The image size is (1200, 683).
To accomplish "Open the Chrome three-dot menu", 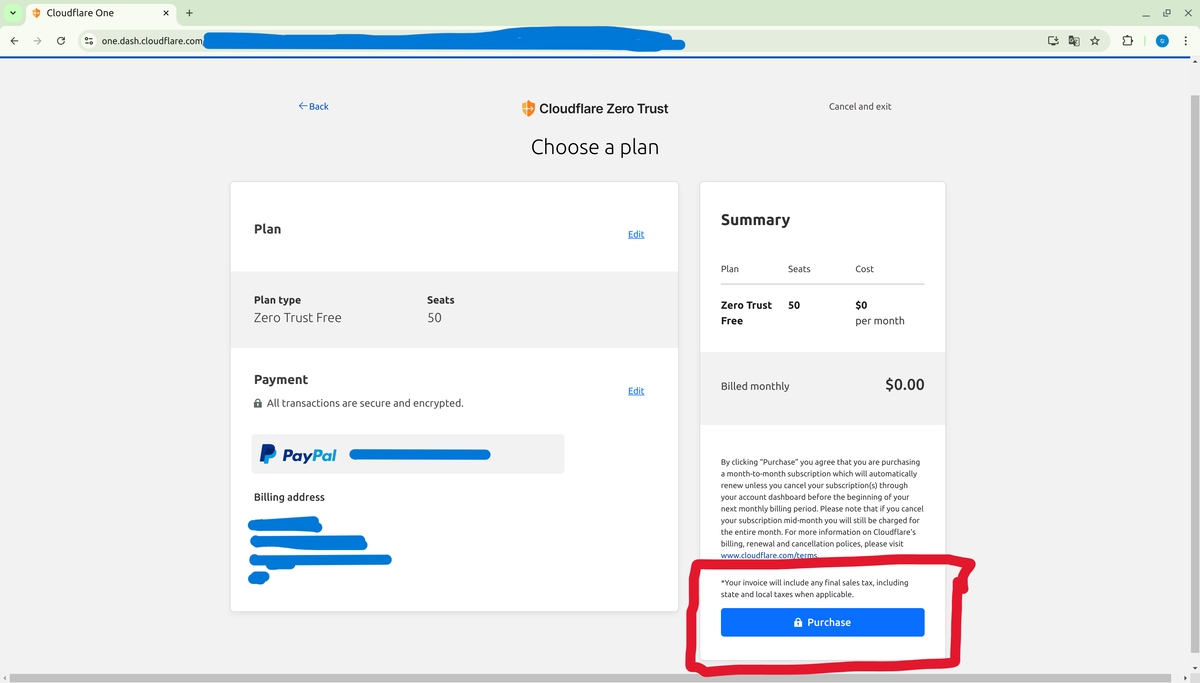I will click(x=1185, y=41).
